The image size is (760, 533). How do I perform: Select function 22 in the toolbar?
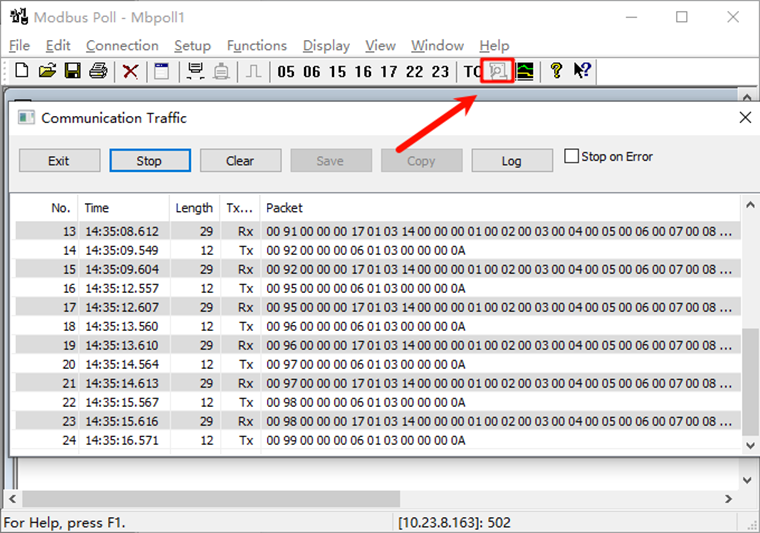pos(414,72)
